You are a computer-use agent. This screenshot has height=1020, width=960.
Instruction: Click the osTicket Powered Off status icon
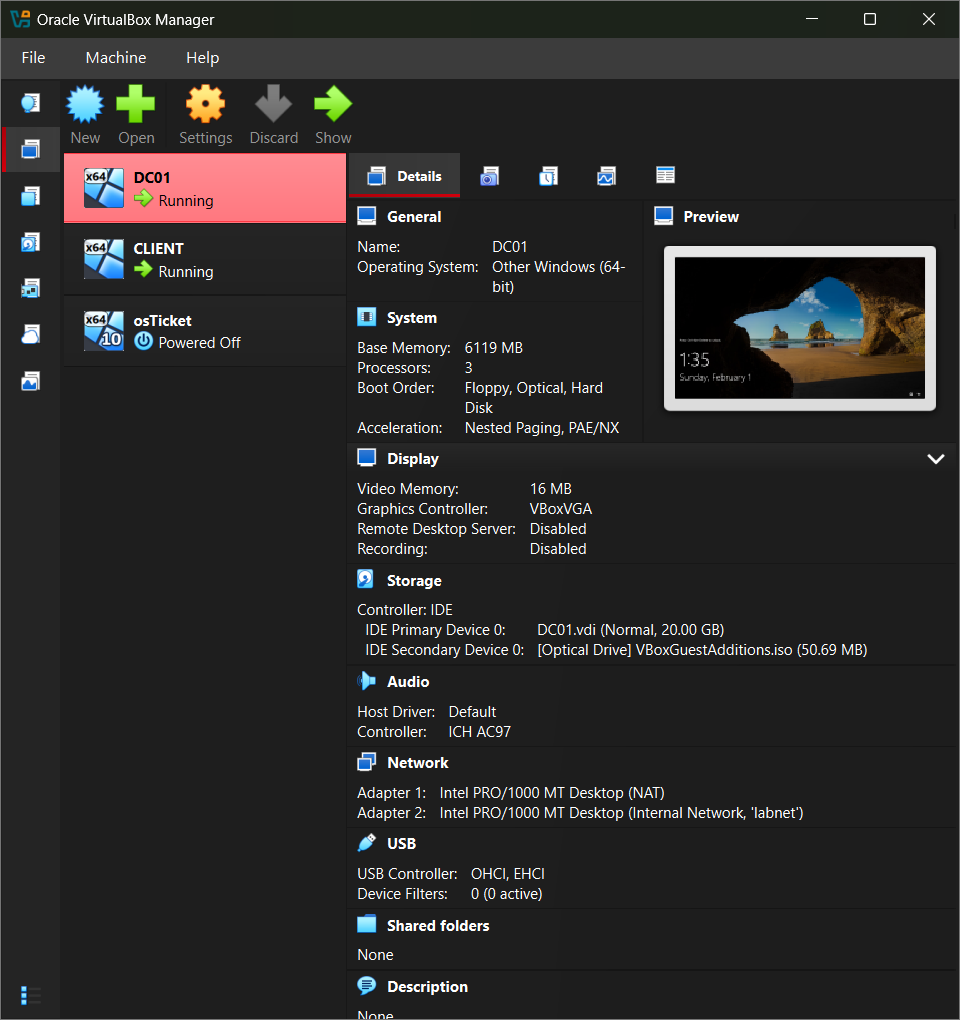pos(143,342)
